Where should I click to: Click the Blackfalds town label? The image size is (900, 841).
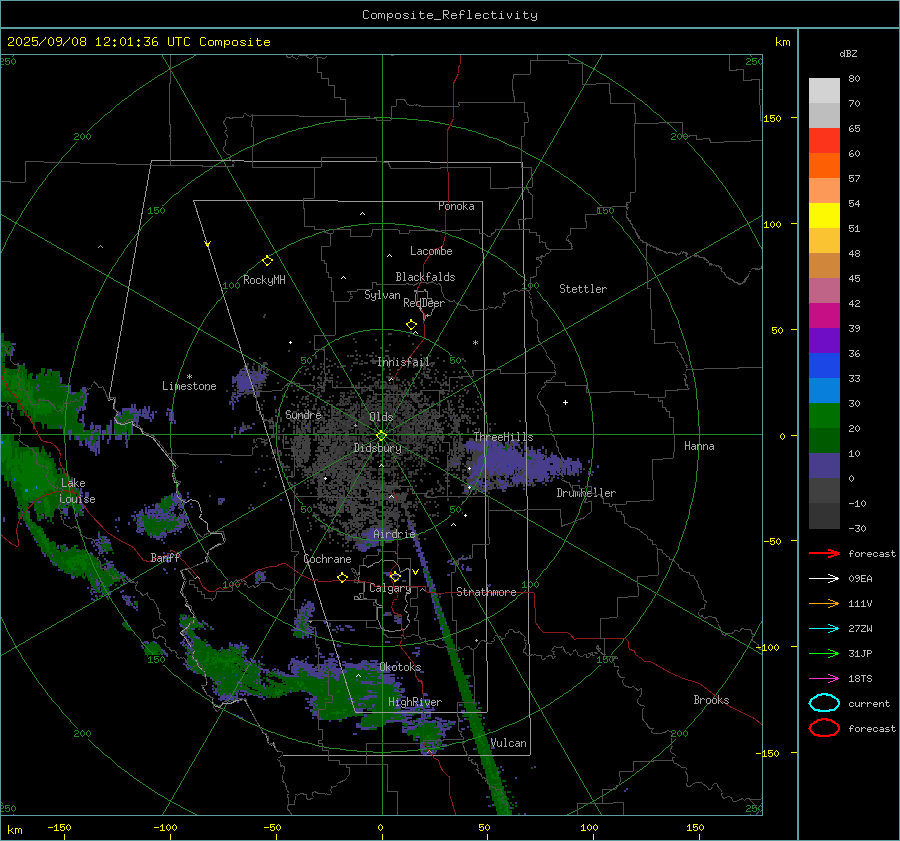425,277
